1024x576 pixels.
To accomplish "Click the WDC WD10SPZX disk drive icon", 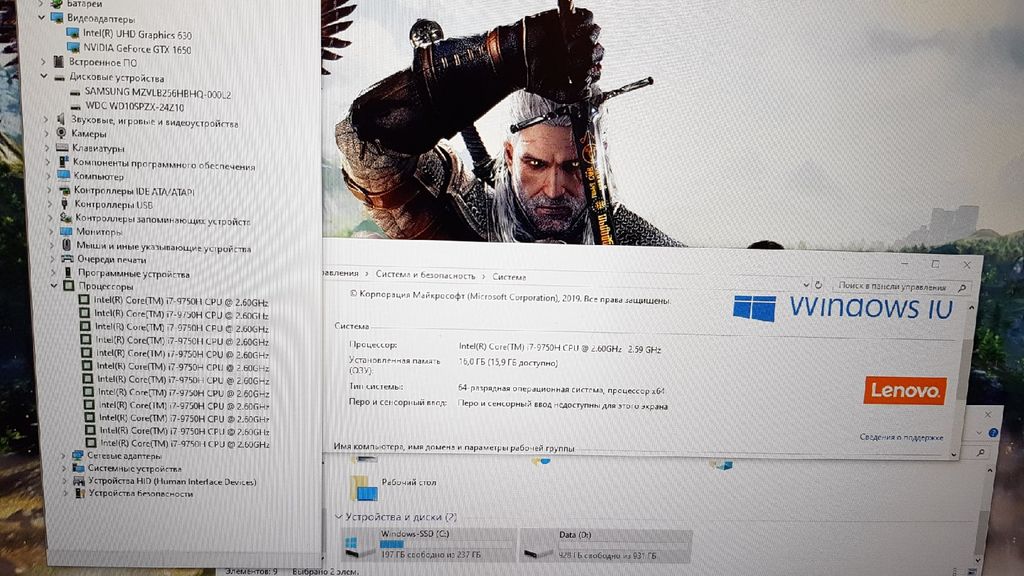I will [x=76, y=106].
